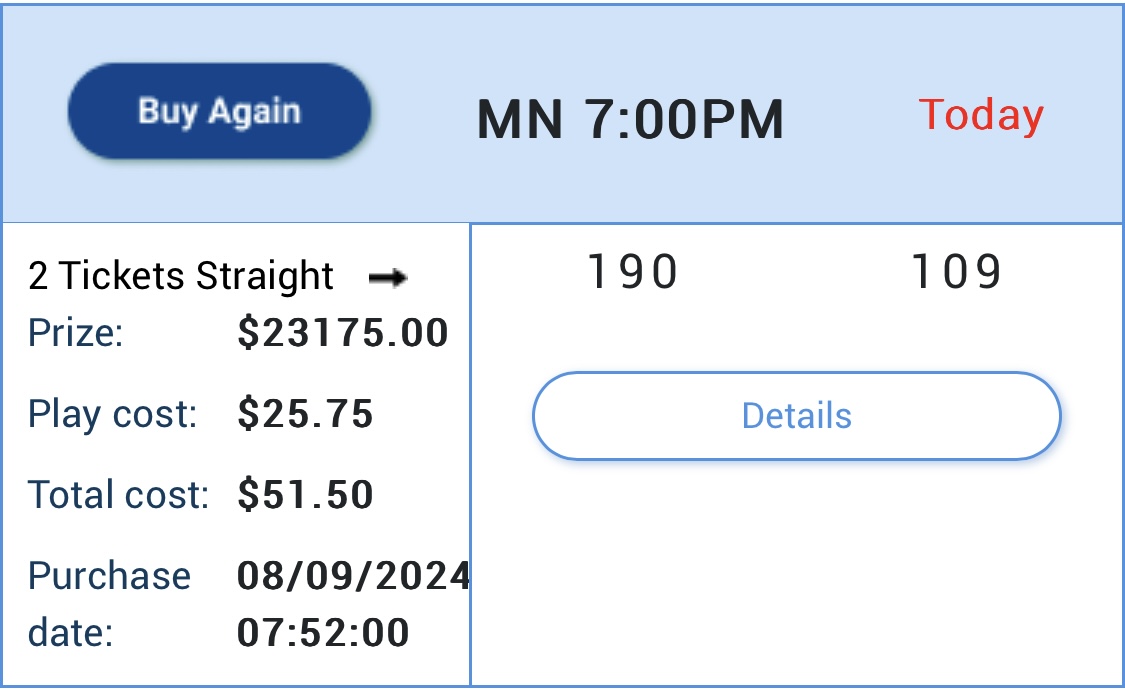1125x690 pixels.
Task: Click the arrow next to Tickets Straight
Action: click(x=388, y=278)
